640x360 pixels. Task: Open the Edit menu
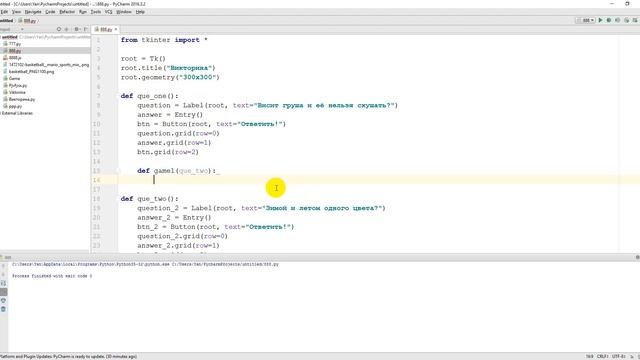(x=4, y=12)
